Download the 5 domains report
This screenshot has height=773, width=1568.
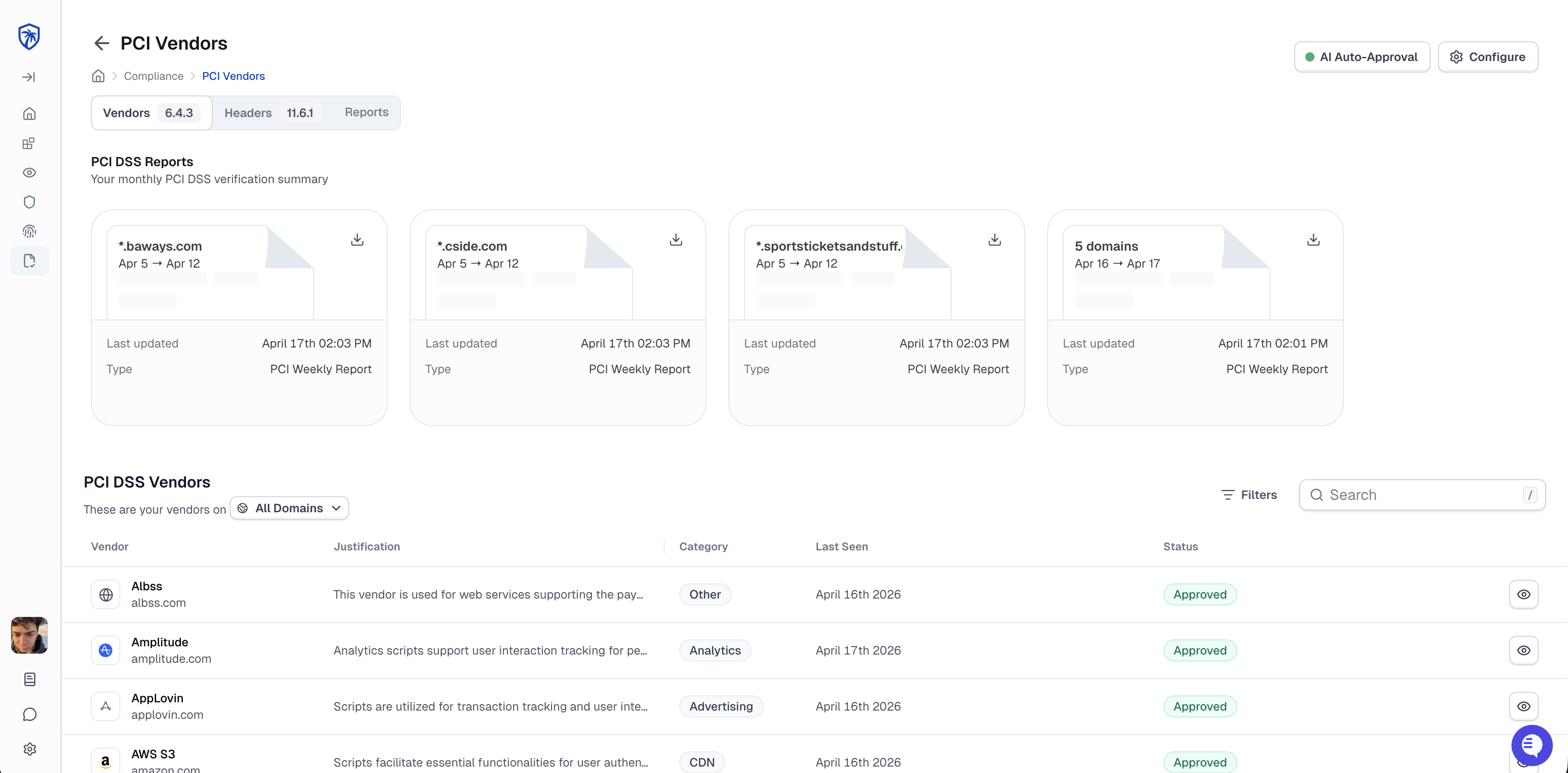tap(1314, 240)
